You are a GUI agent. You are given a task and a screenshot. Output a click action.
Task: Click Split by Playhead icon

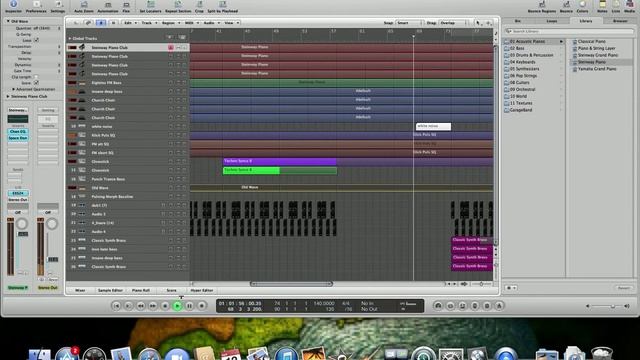222,6
